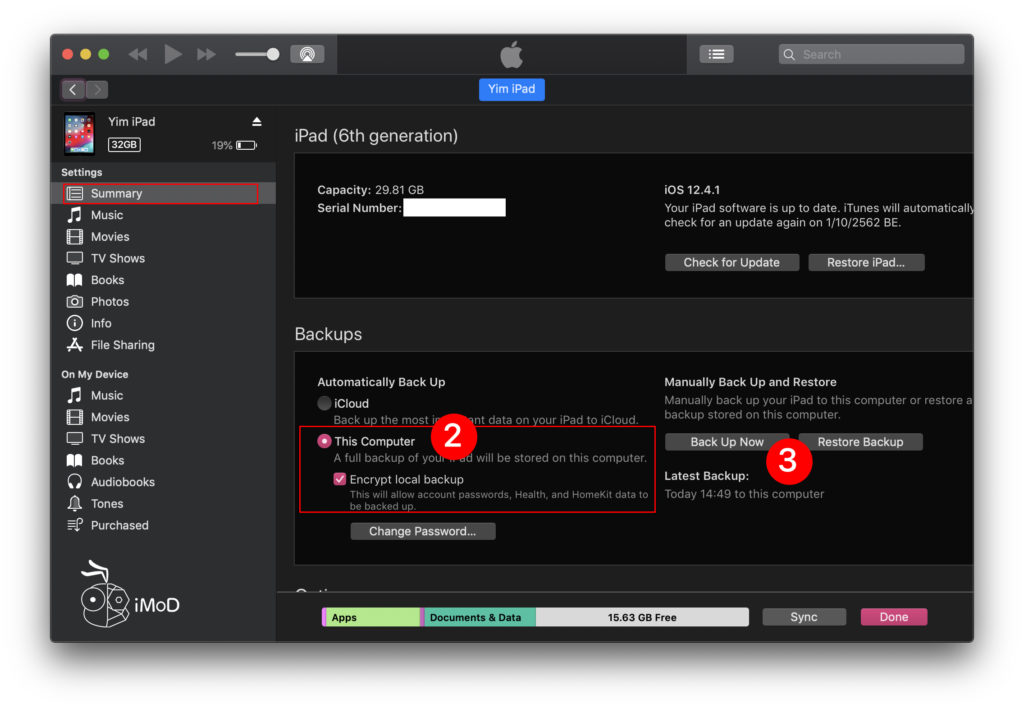The image size is (1024, 709).
Task: Go back with the navigation chevron
Action: pyautogui.click(x=73, y=90)
